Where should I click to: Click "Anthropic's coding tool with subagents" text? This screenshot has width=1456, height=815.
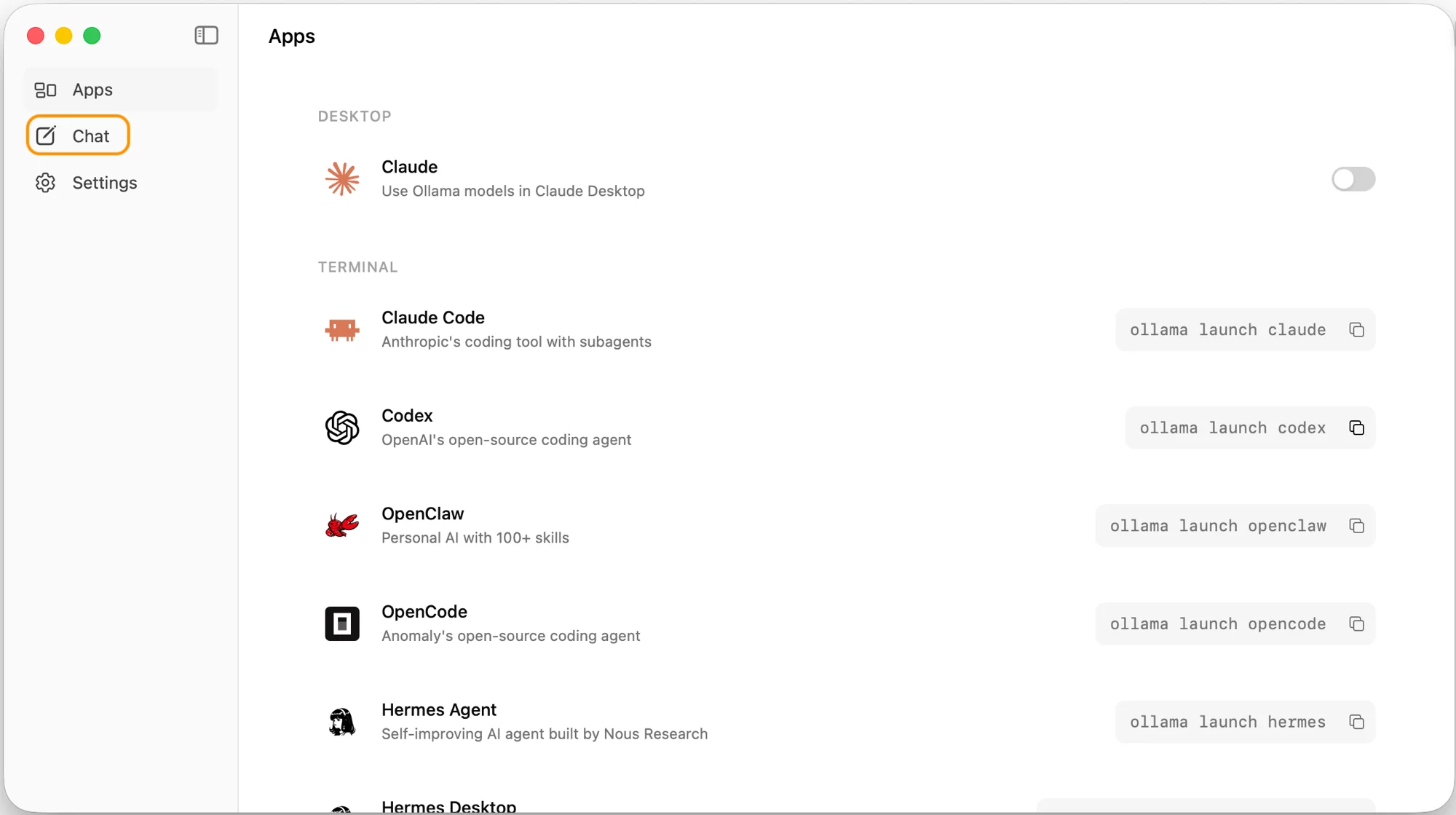point(516,342)
